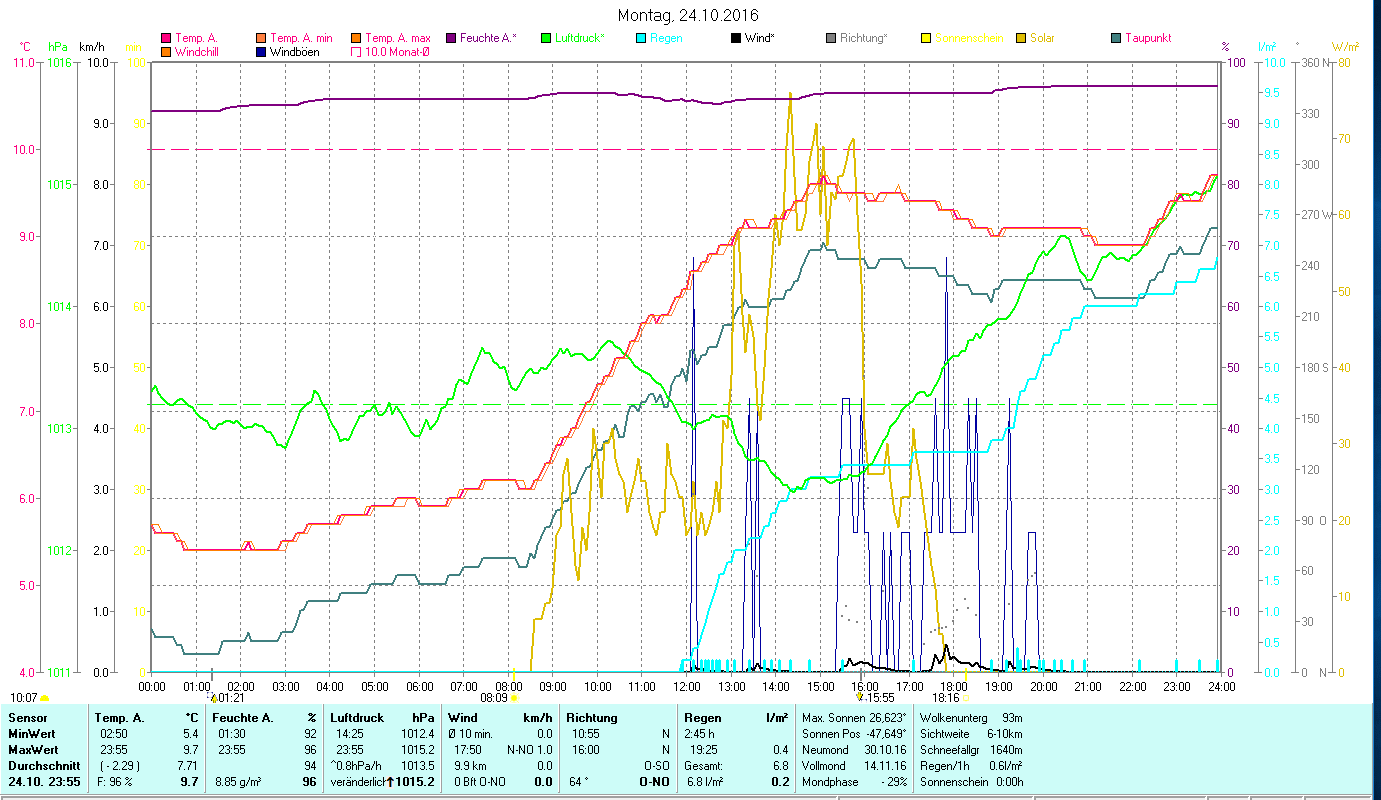Click the '°C' axis unit label

[25, 47]
